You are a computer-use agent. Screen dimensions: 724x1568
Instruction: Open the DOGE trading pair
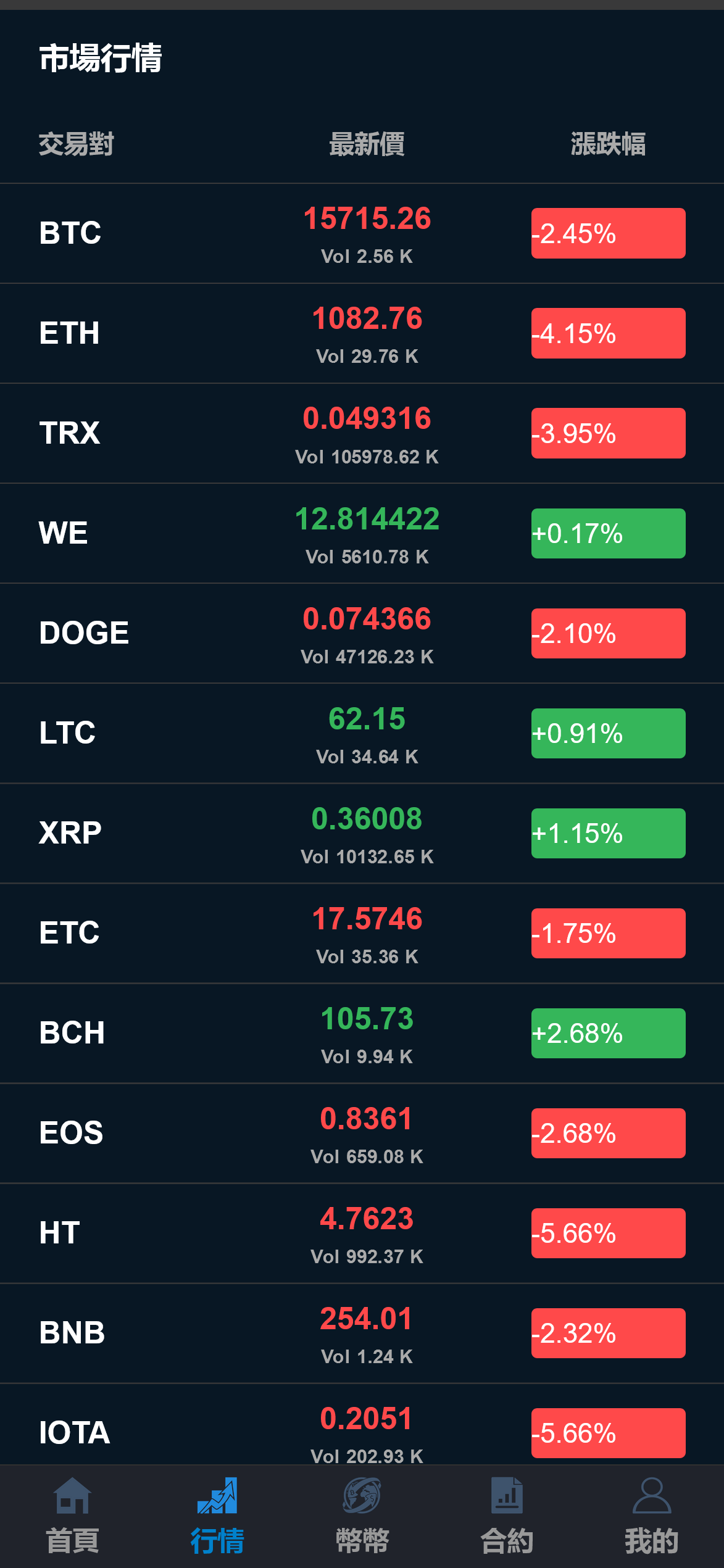pyautogui.click(x=84, y=633)
